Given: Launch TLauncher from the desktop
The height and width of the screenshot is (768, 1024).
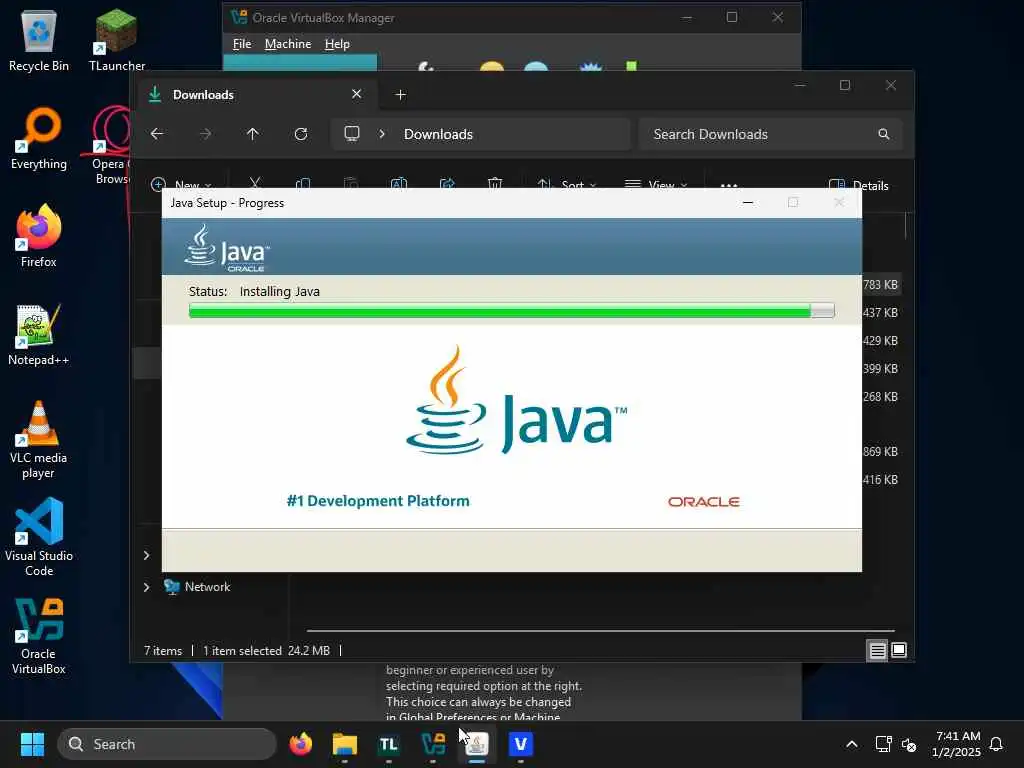Looking at the screenshot, I should (x=116, y=41).
